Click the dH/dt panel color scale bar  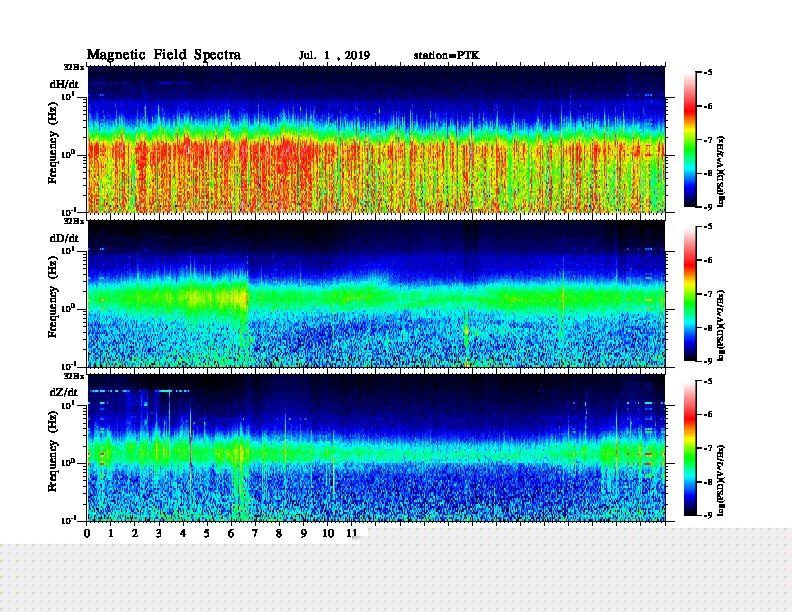689,140
